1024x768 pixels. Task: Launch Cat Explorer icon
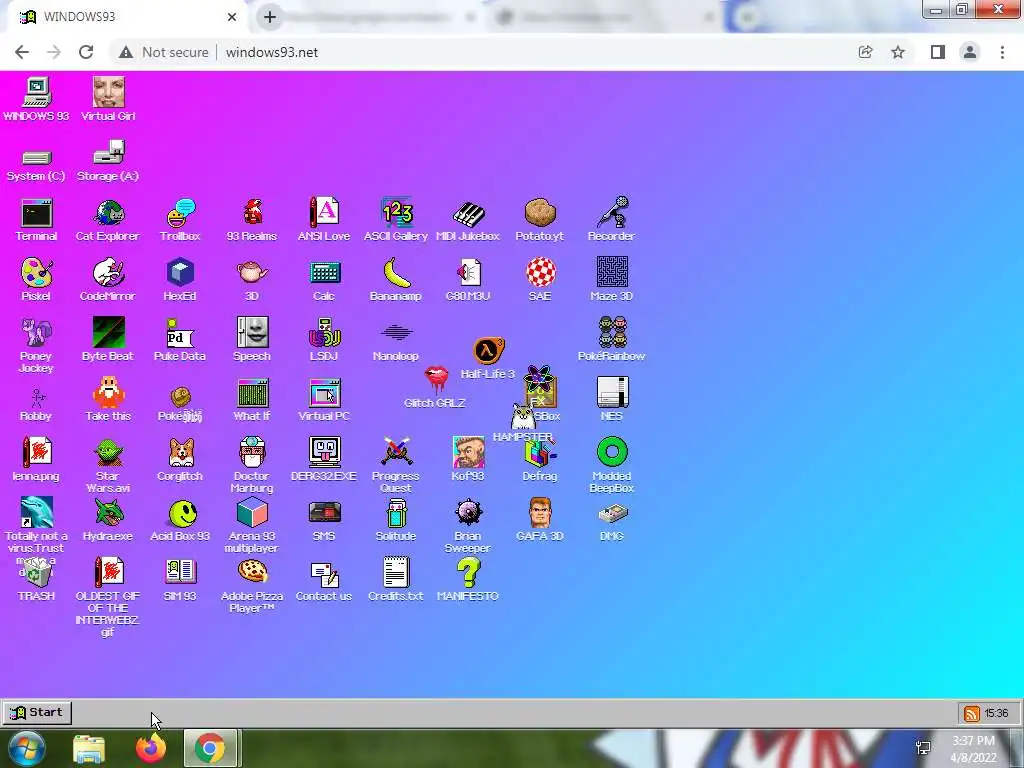pyautogui.click(x=108, y=214)
